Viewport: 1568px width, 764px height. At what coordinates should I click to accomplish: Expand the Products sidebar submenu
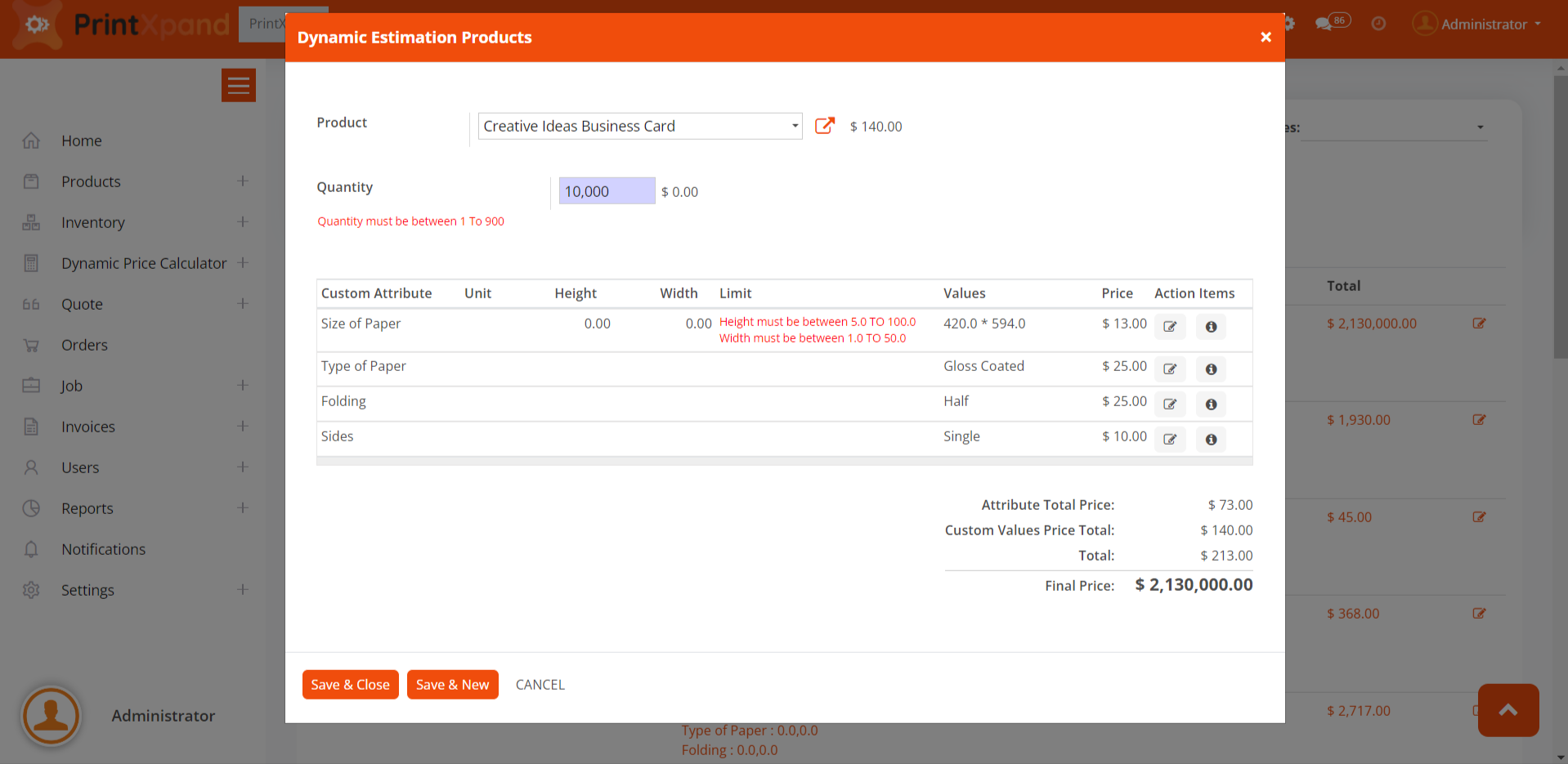click(x=242, y=181)
